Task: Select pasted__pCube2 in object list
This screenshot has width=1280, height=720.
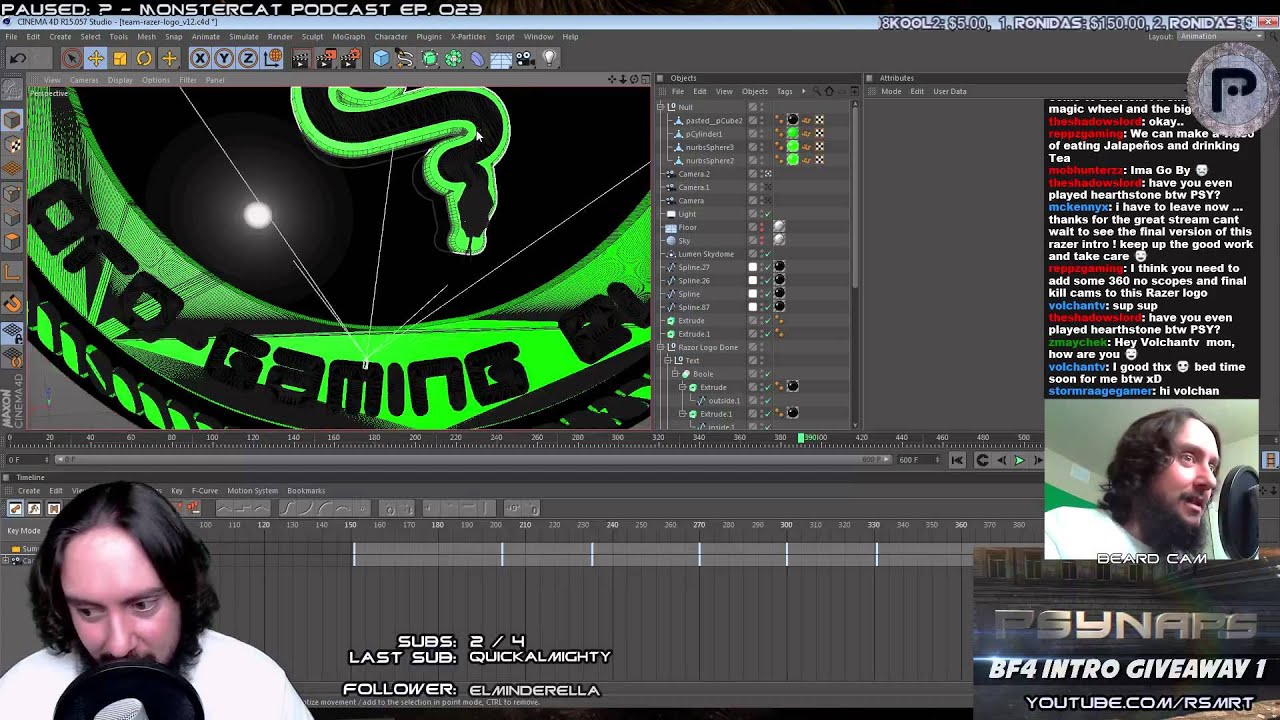Action: tap(713, 120)
